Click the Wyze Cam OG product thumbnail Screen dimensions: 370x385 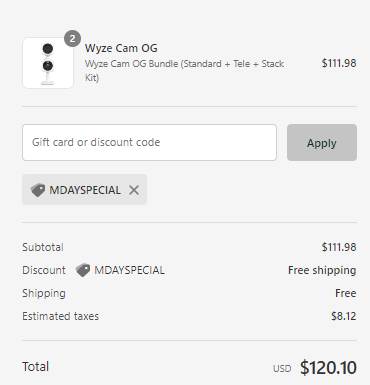(x=48, y=63)
